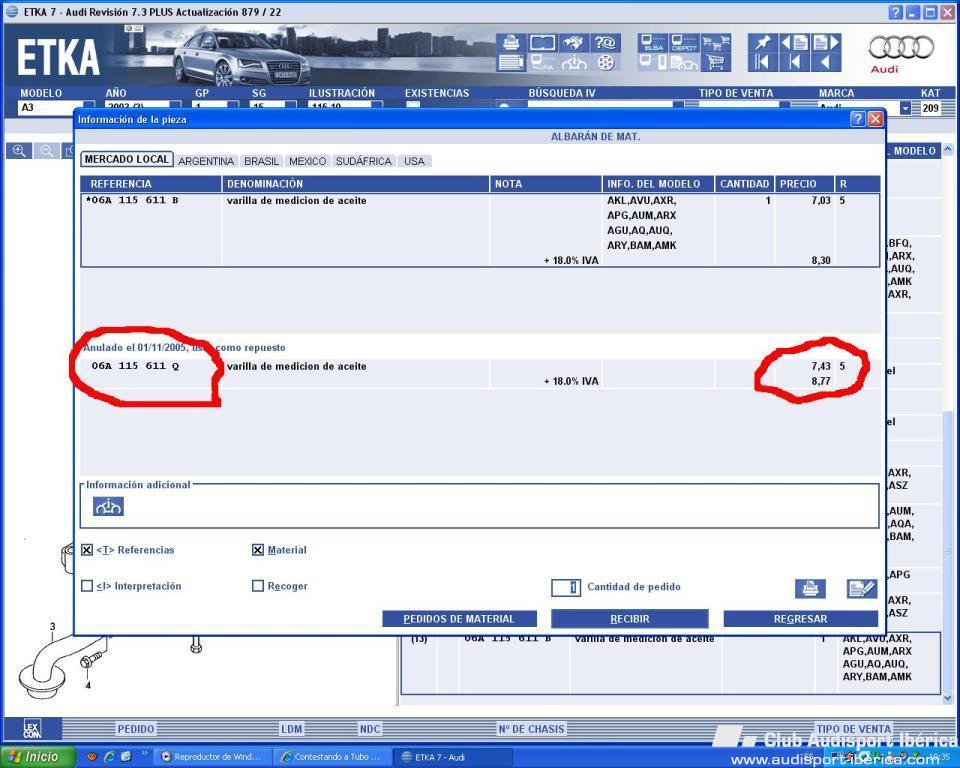Expand the MARCA dropdown arrow
This screenshot has width=960, height=768.
pyautogui.click(x=906, y=108)
